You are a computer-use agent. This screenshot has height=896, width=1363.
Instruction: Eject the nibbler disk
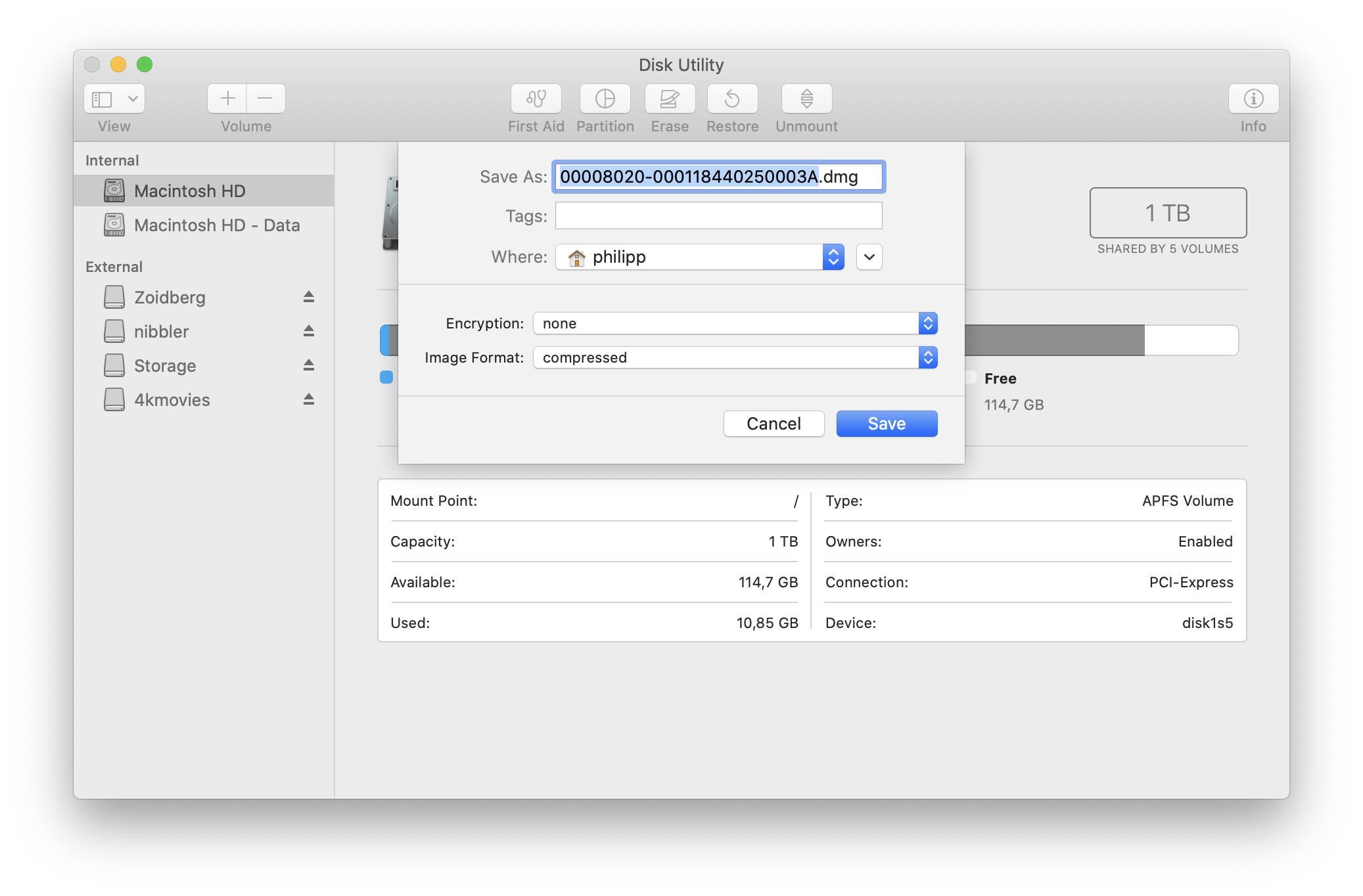[309, 331]
